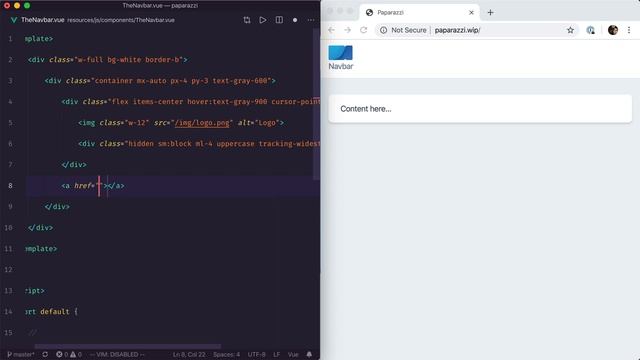The width and height of the screenshot is (640, 360).
Task: Change indentation via Spaces: 4
Action: click(227, 354)
